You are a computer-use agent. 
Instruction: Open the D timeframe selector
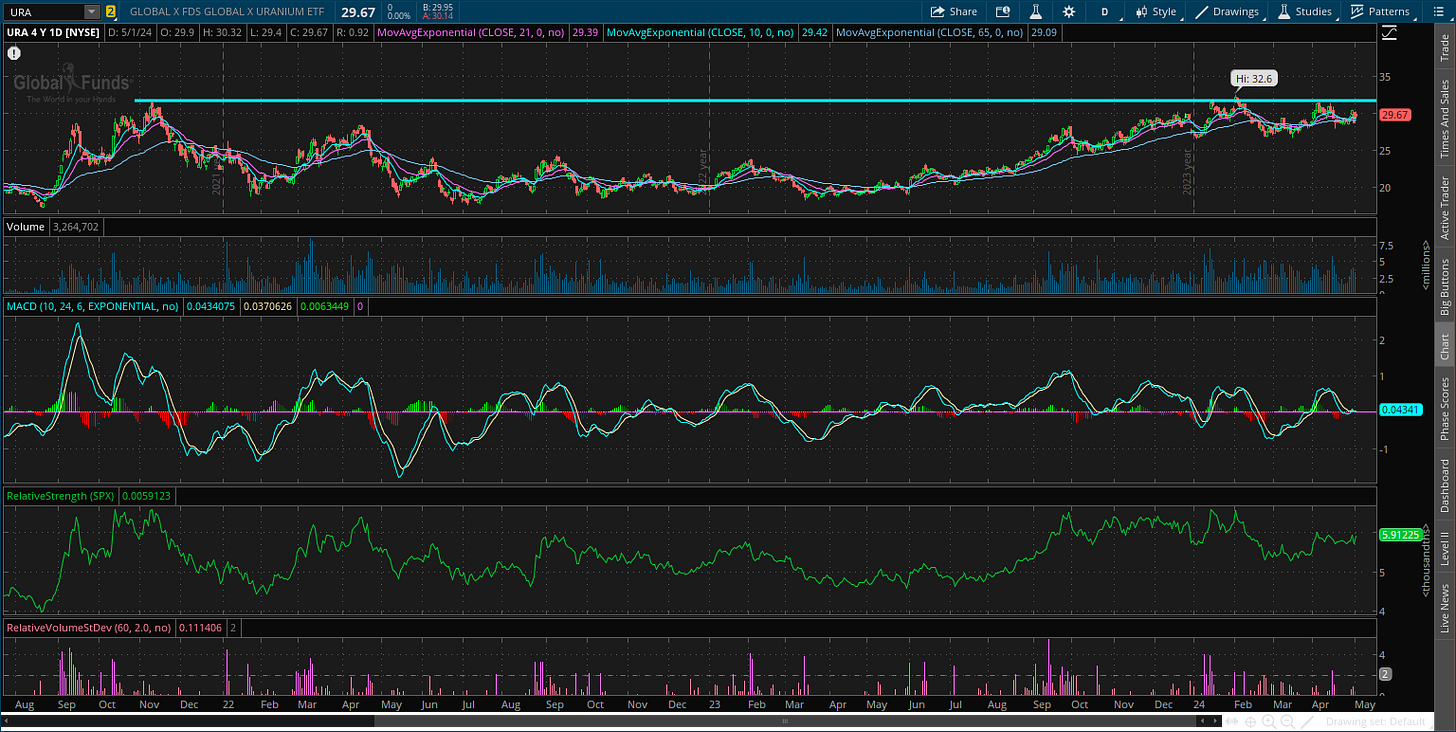(x=1105, y=12)
